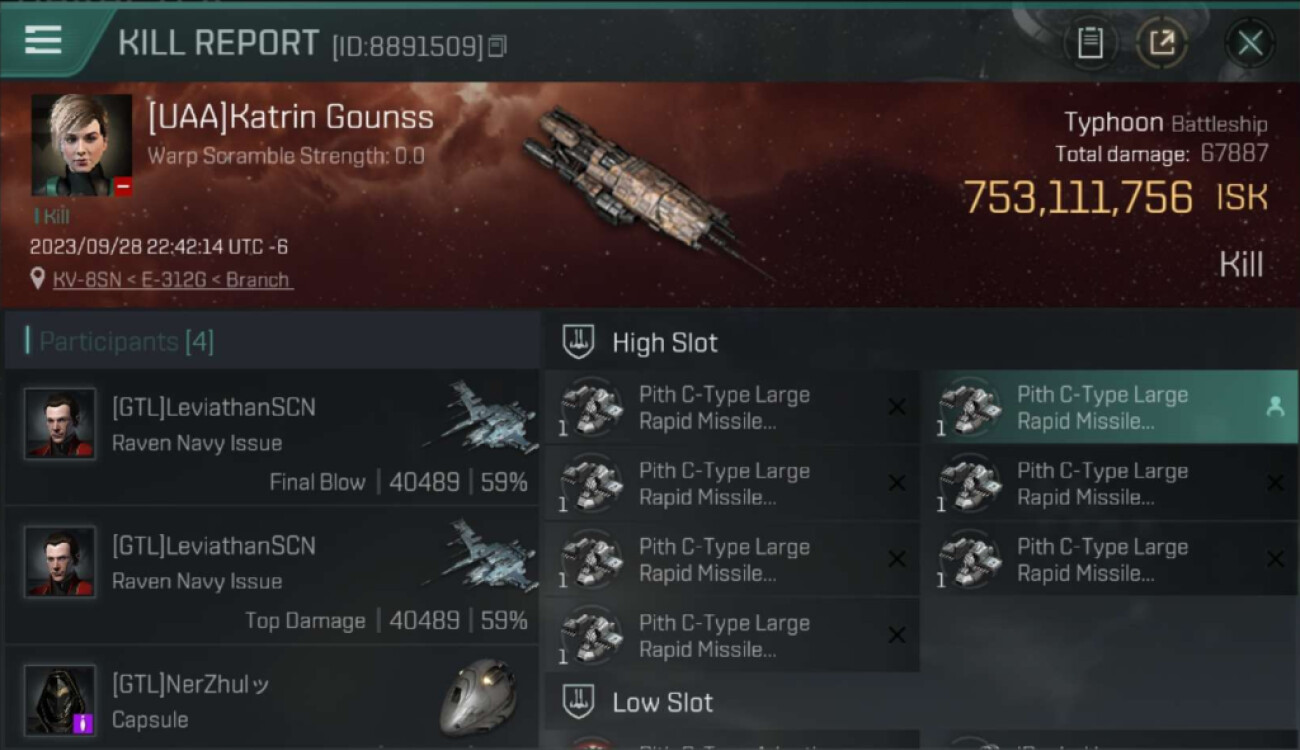Close the kill report window

1250,43
